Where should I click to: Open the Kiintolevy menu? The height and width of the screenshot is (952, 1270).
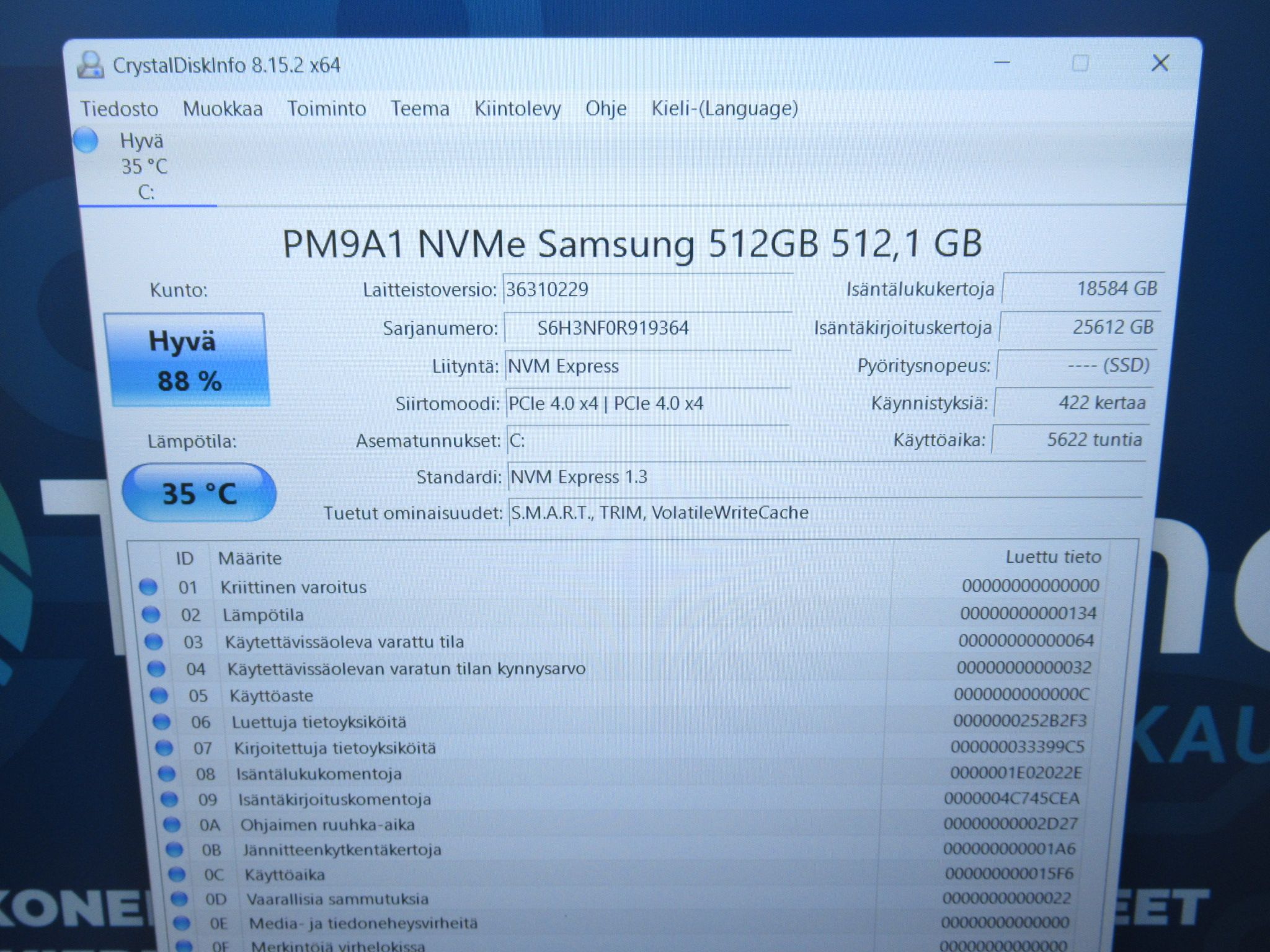(x=518, y=109)
